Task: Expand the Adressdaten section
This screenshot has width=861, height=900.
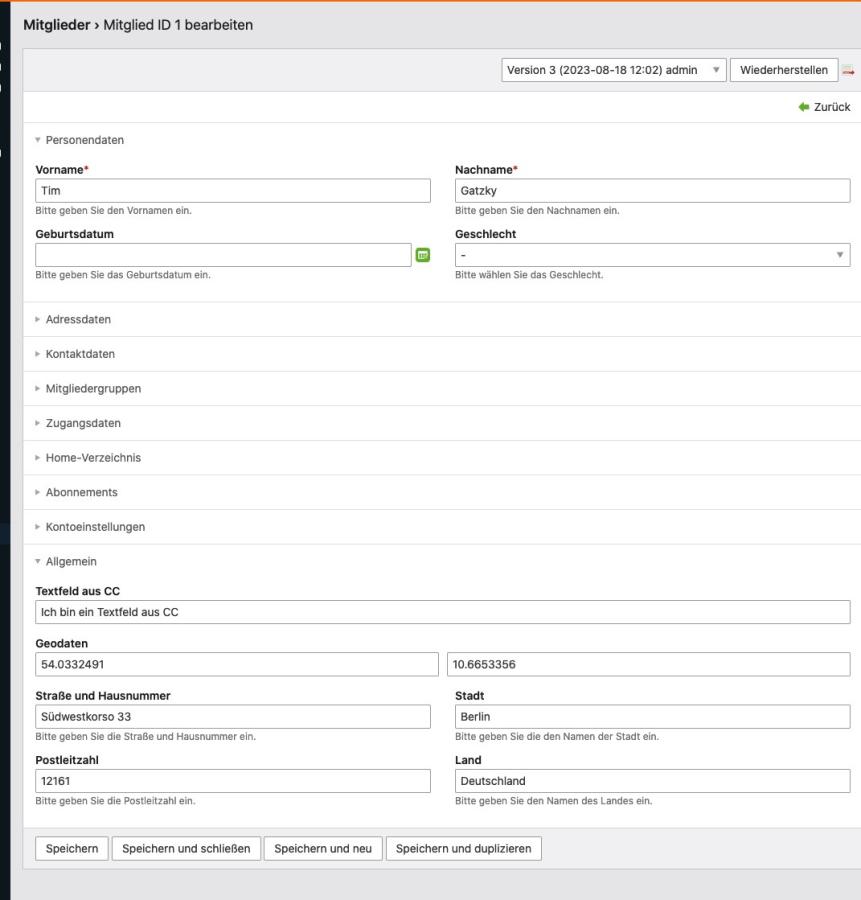Action: point(78,319)
